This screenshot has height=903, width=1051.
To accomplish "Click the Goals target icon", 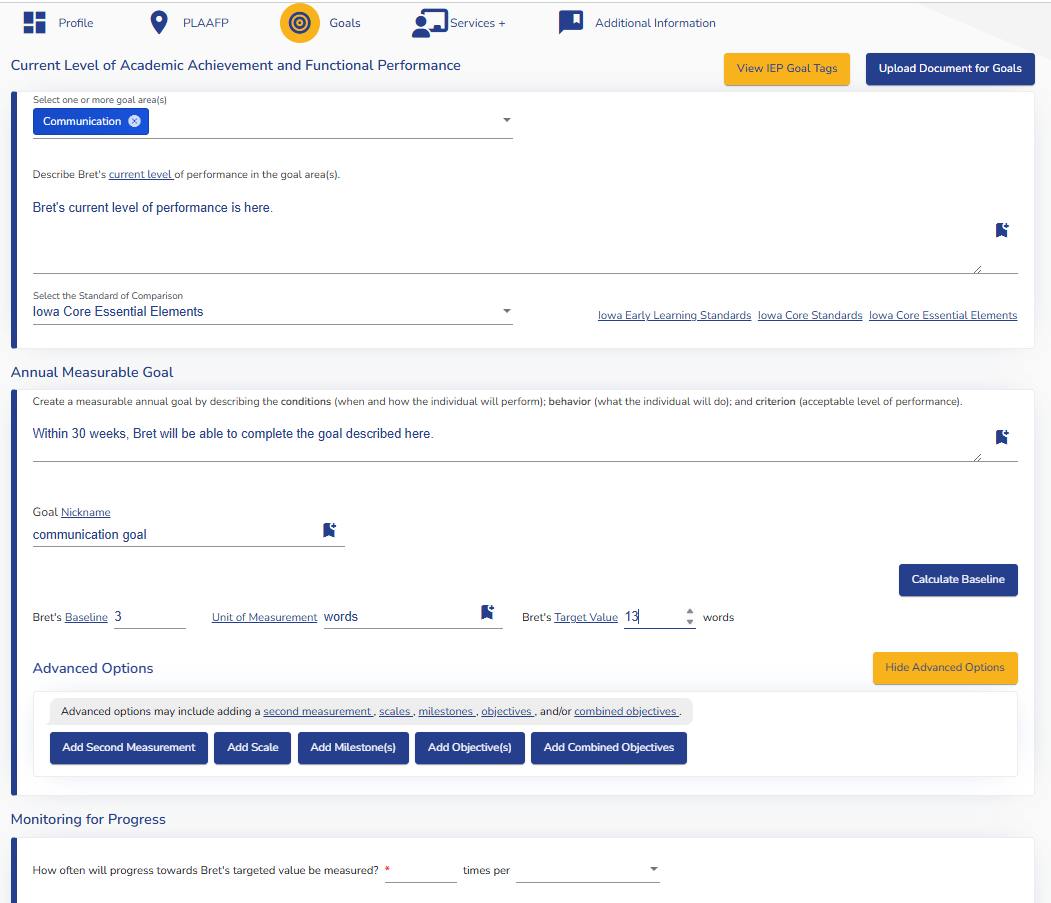I will pos(299,23).
